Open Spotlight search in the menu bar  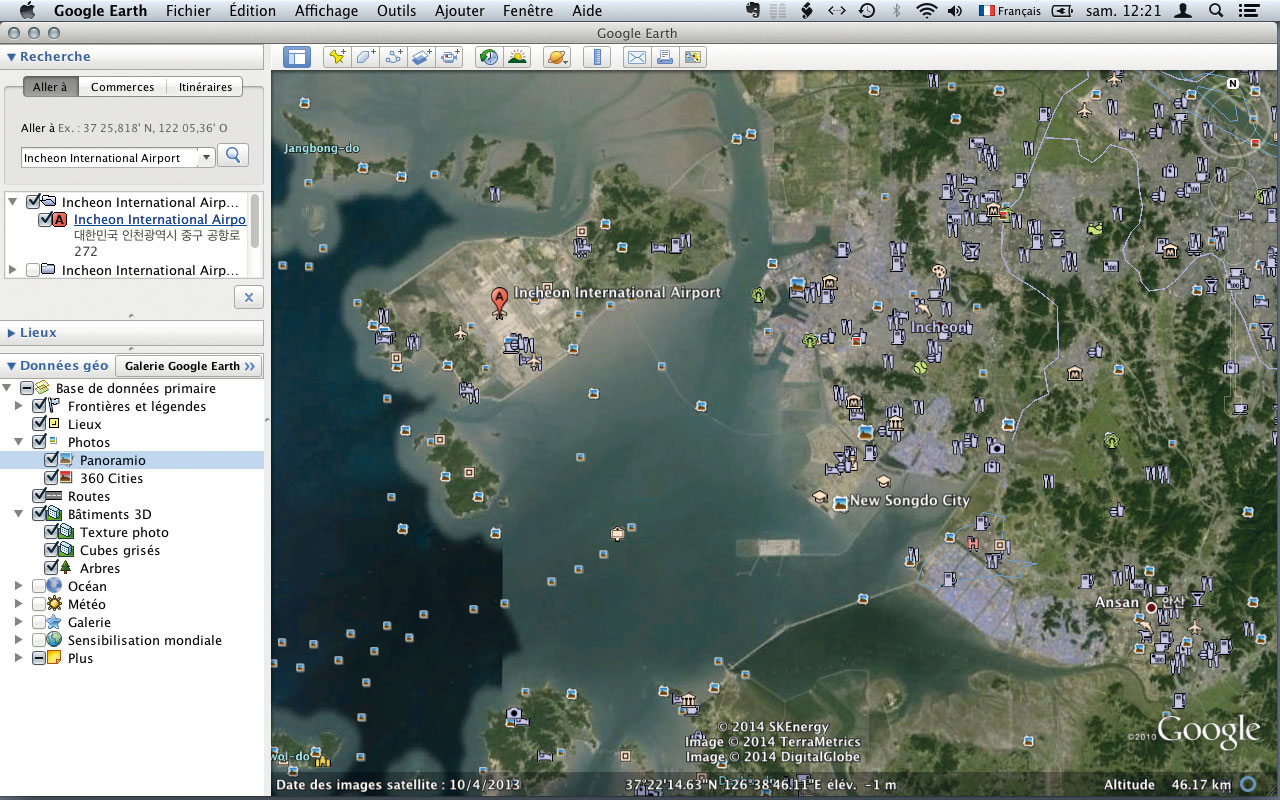(x=1216, y=11)
